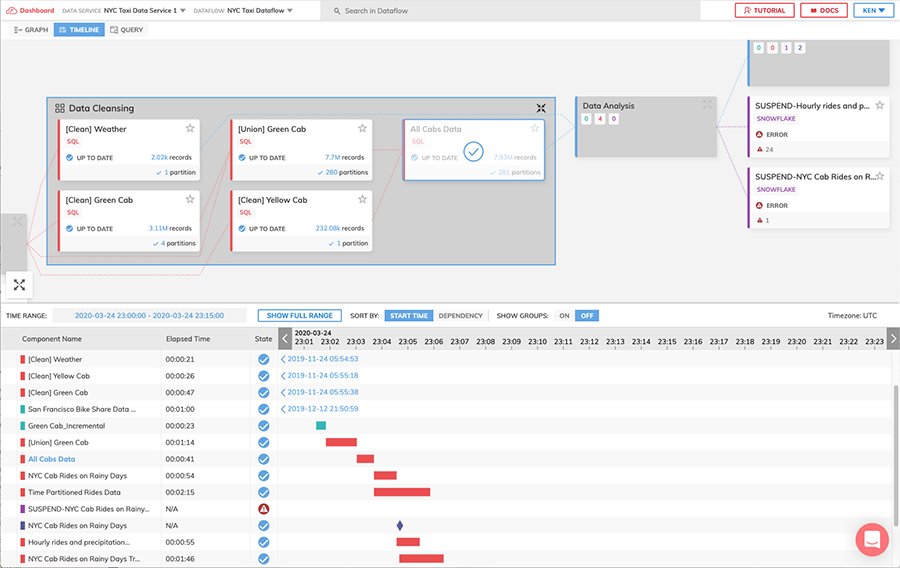Click the fullscreen expand icon on canvas
The height and width of the screenshot is (568, 900).
pos(20,285)
